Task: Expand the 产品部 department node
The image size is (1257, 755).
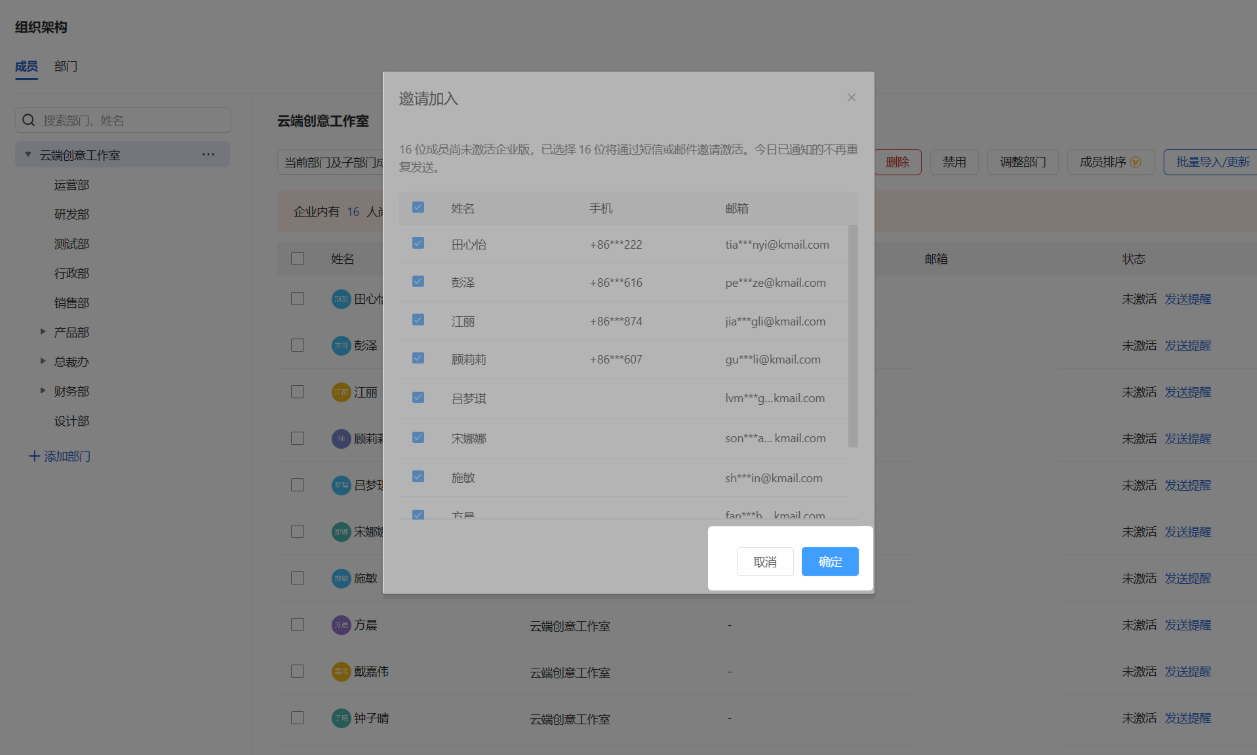Action: pyautogui.click(x=42, y=331)
